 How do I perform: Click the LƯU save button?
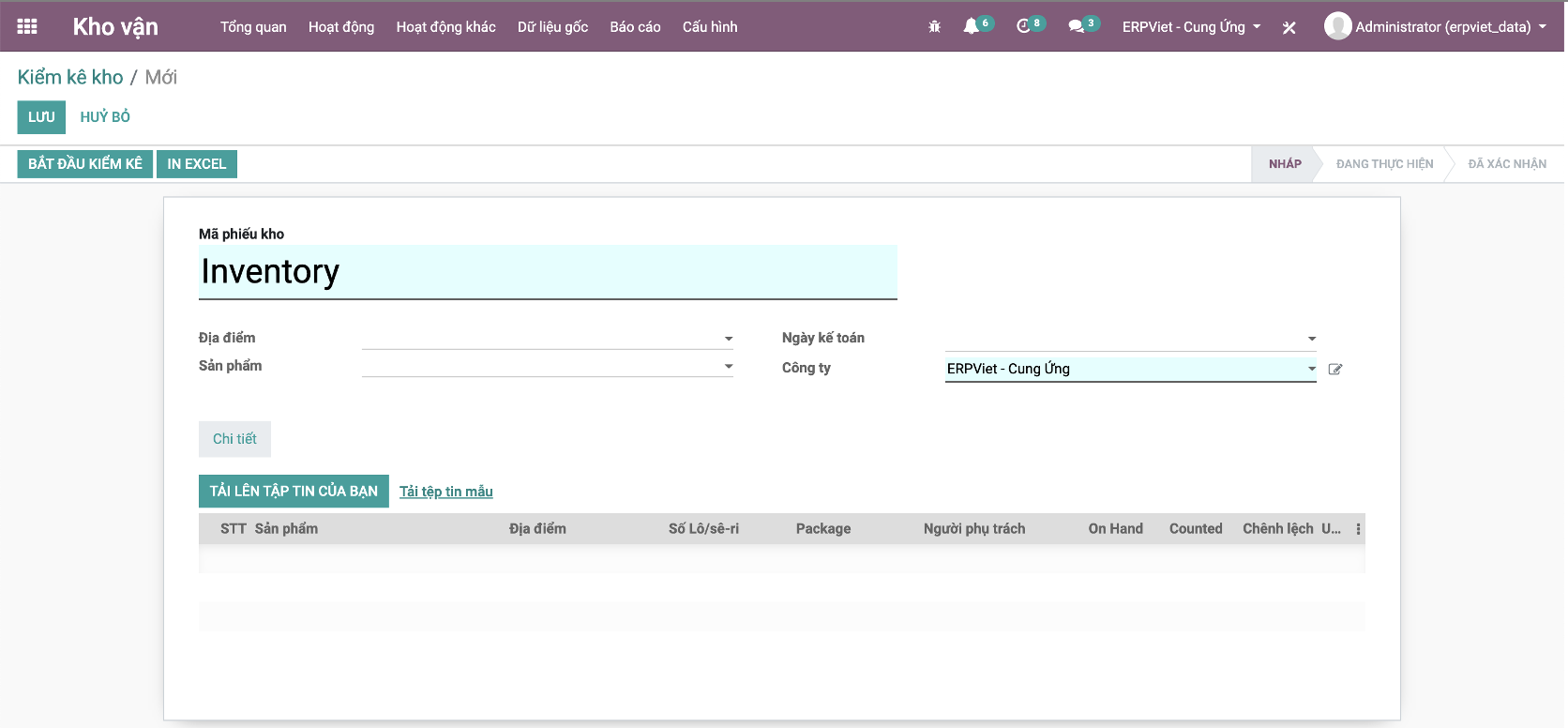pos(41,117)
